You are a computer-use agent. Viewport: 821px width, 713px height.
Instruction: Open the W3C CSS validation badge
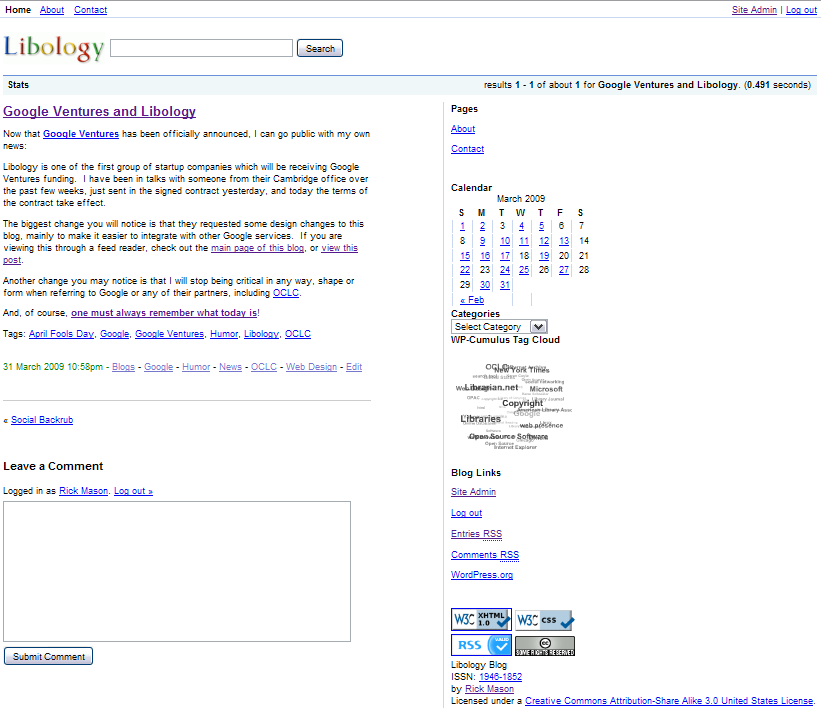click(x=545, y=620)
